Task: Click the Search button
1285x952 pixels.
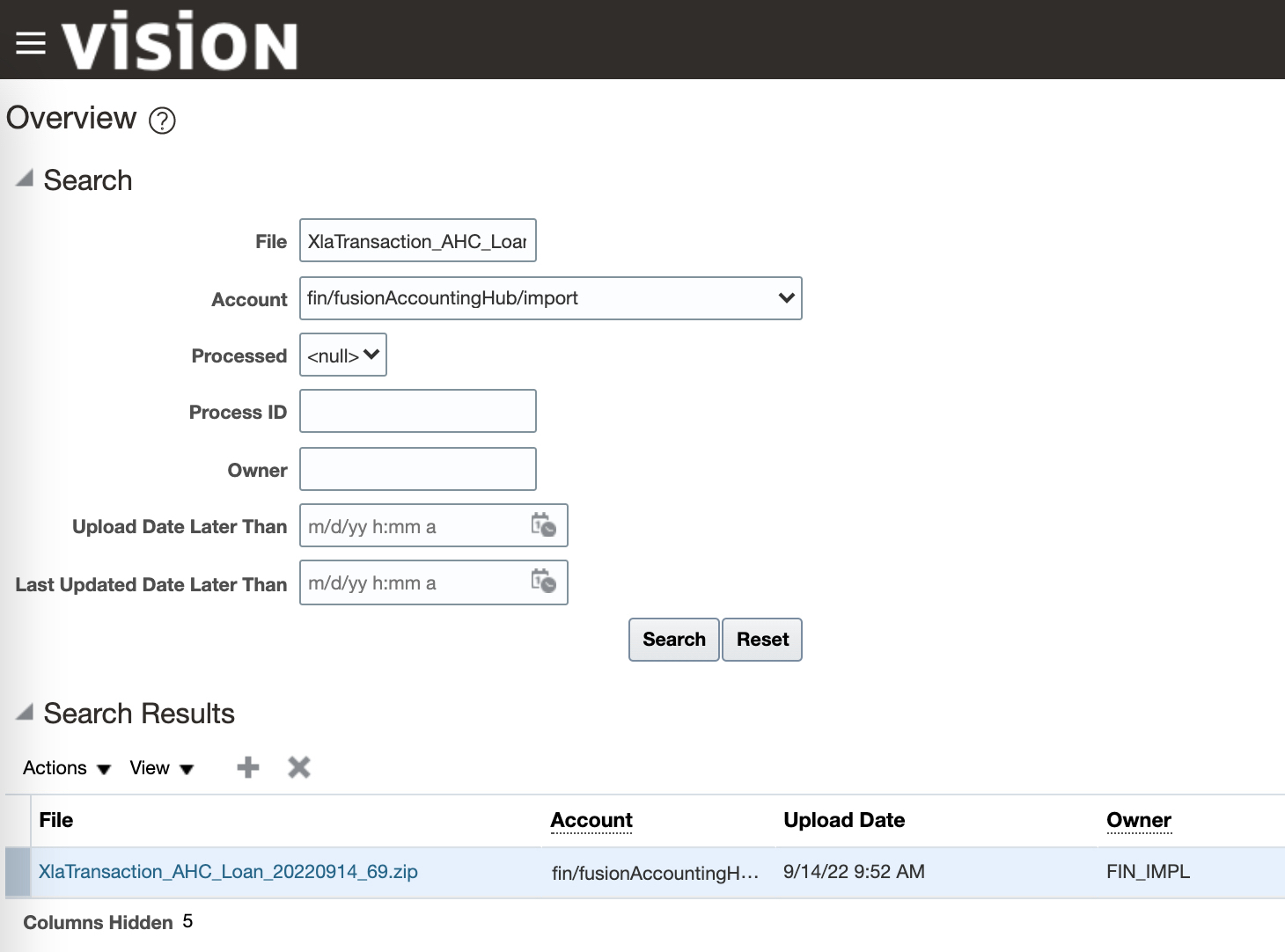Action: coord(673,640)
